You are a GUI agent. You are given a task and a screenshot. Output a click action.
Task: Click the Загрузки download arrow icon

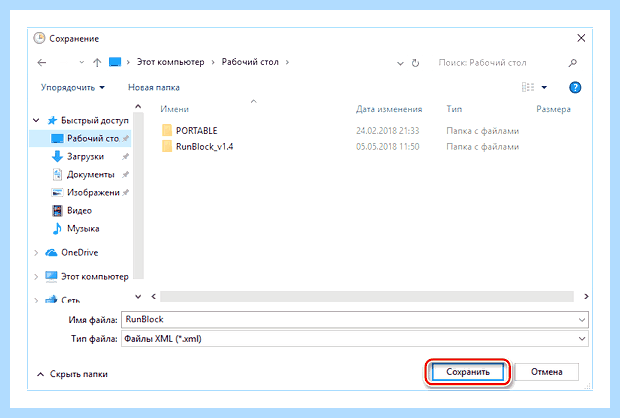[57, 157]
